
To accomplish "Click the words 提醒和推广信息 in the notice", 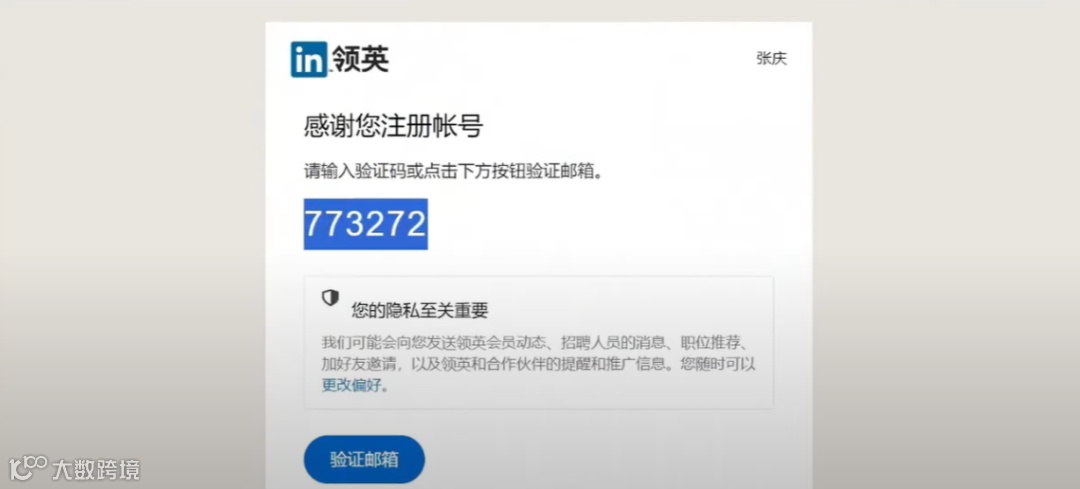I will [x=612, y=364].
